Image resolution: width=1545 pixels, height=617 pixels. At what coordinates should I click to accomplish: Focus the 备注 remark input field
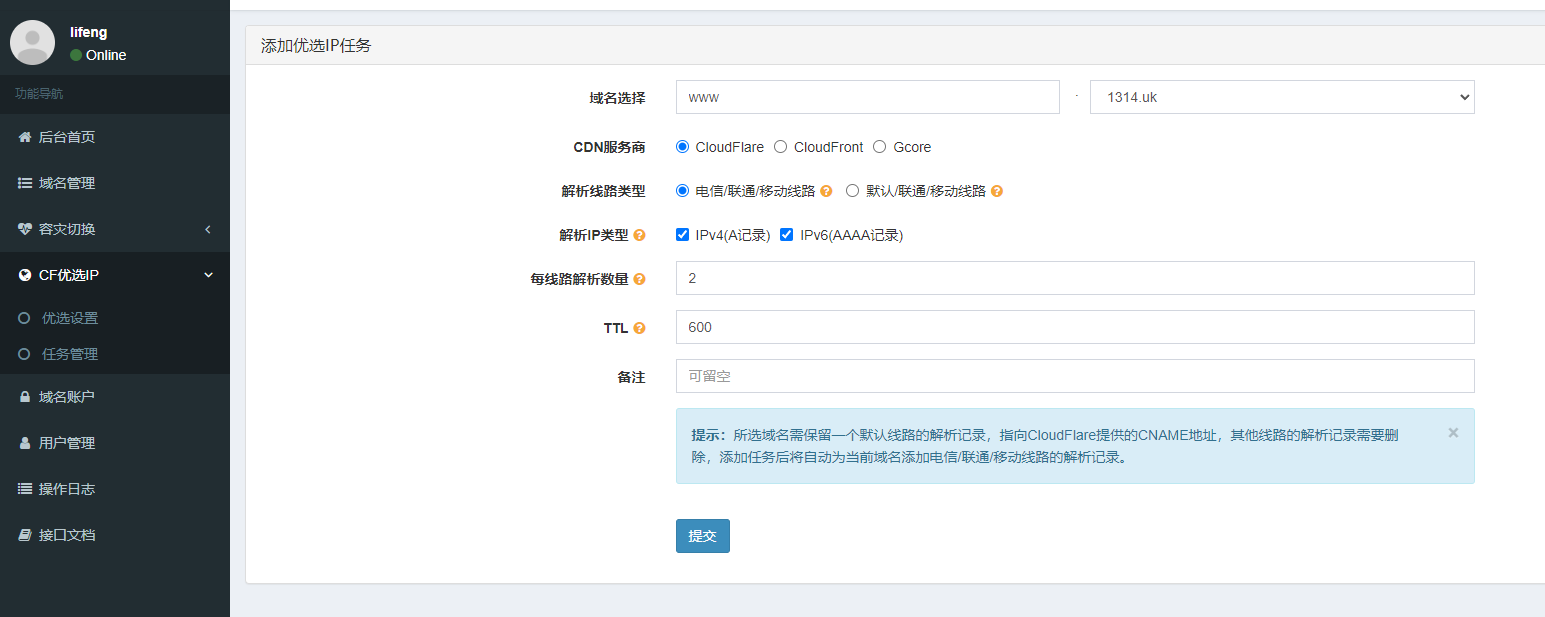pos(1075,376)
